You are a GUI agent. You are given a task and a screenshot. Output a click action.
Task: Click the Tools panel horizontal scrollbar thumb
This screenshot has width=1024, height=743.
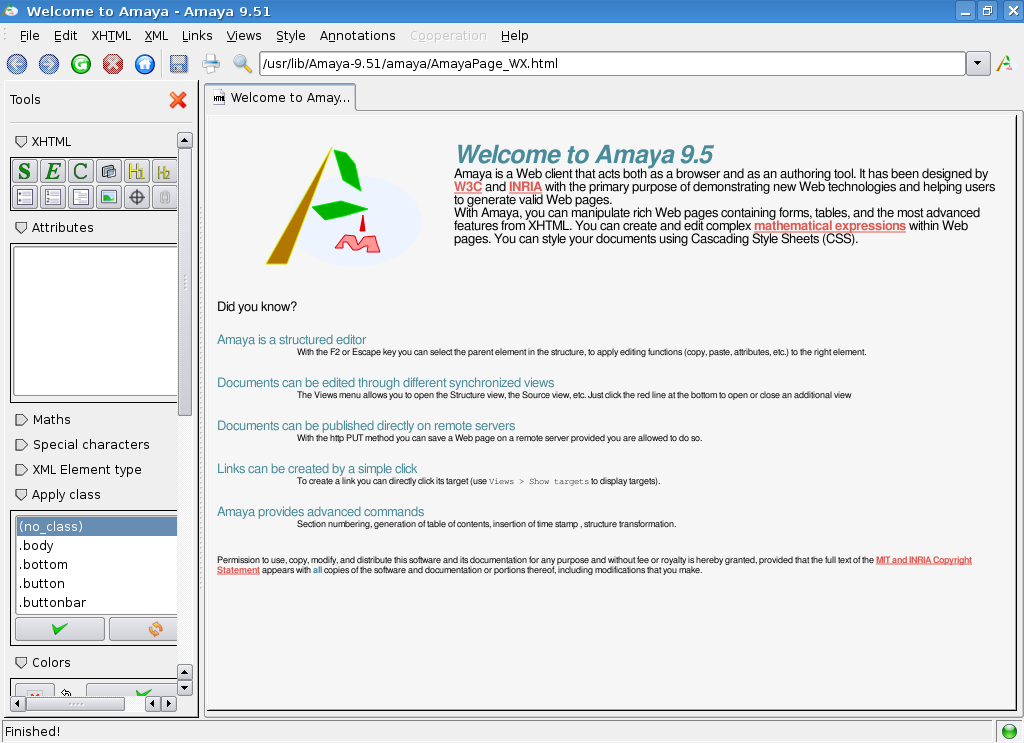[x=76, y=704]
